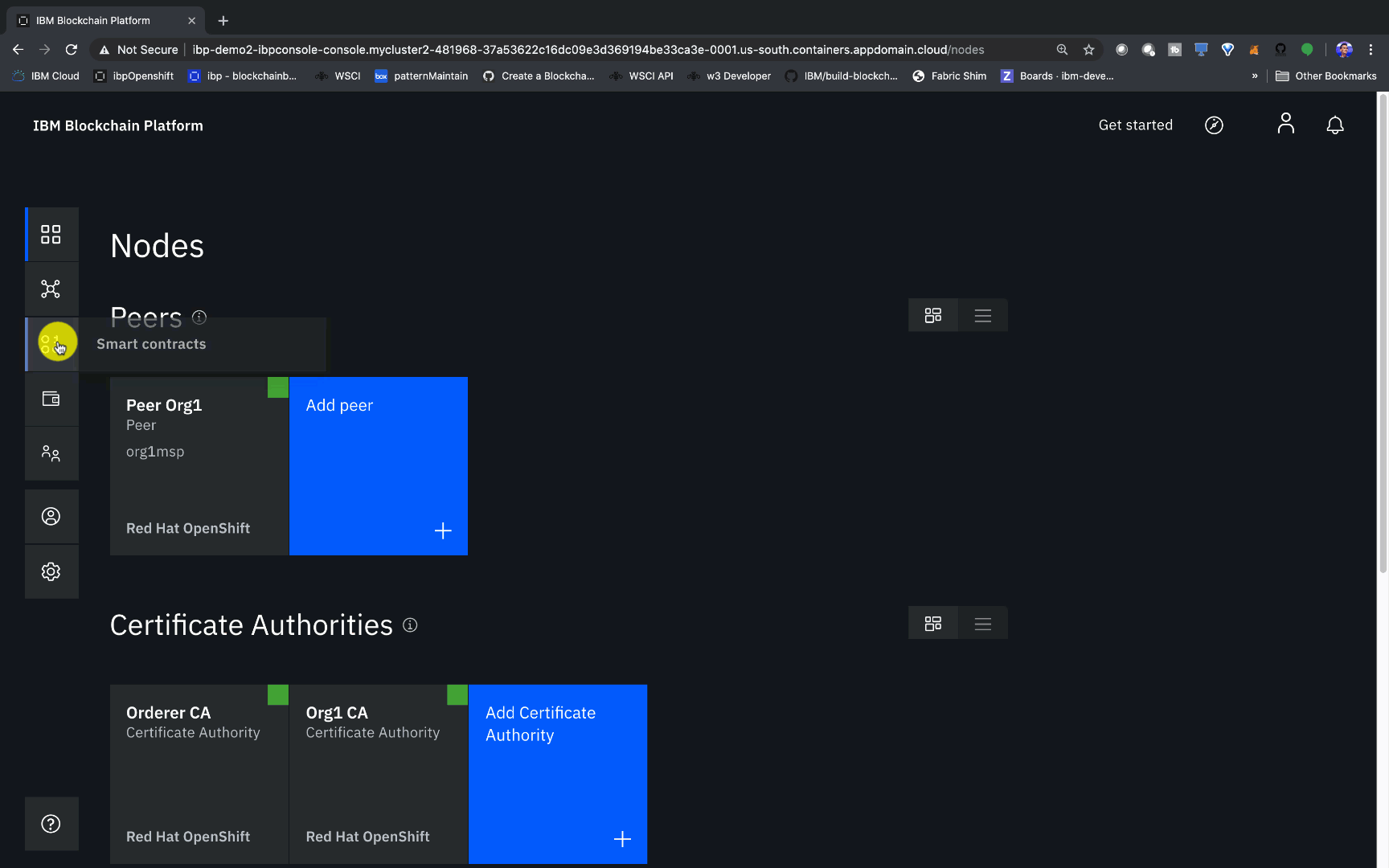The width and height of the screenshot is (1389, 868).
Task: Open the ibp - blockchainb... bookmark
Action: coord(243,76)
